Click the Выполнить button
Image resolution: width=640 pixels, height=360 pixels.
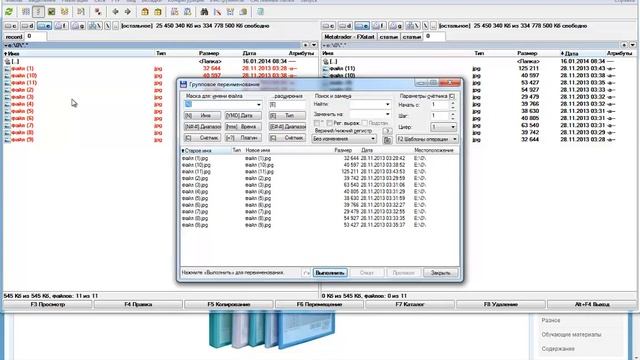click(x=330, y=273)
